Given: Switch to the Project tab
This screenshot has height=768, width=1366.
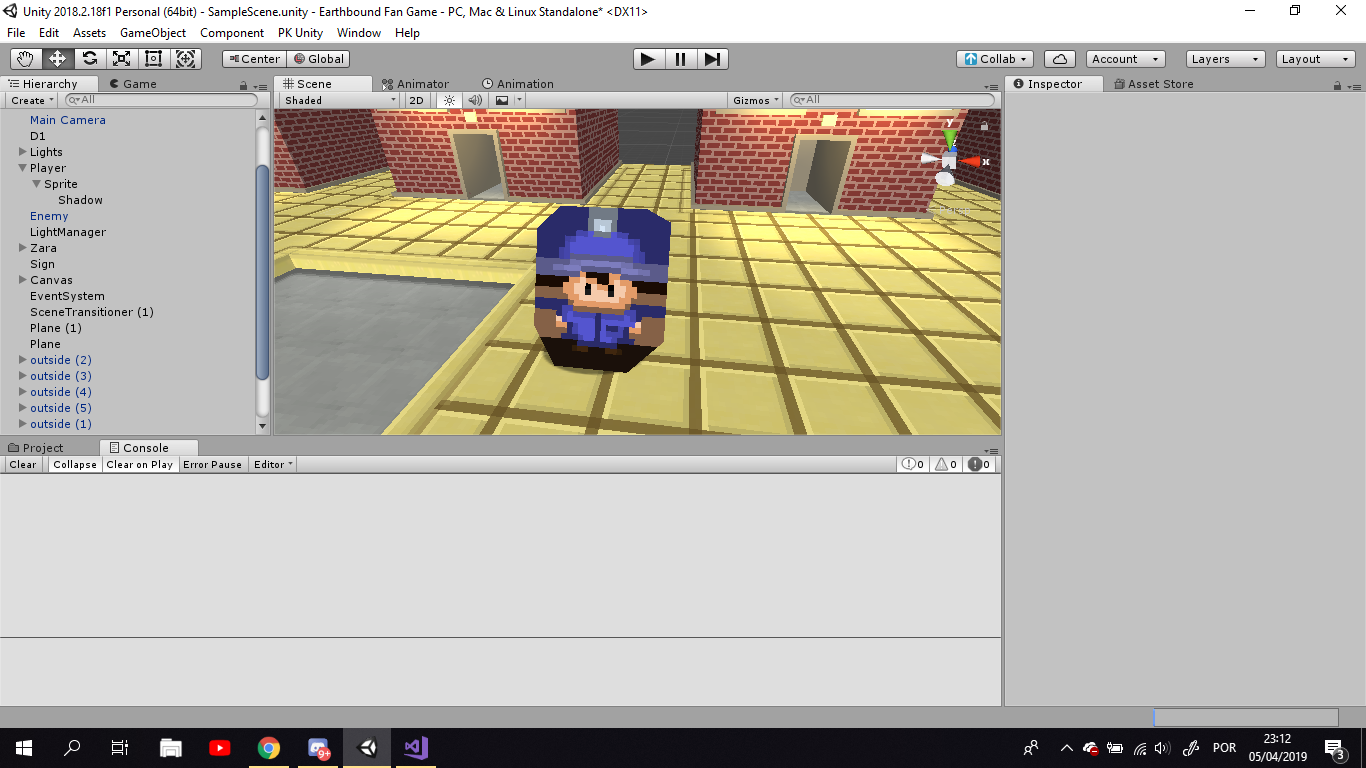Looking at the screenshot, I should (x=36, y=448).
